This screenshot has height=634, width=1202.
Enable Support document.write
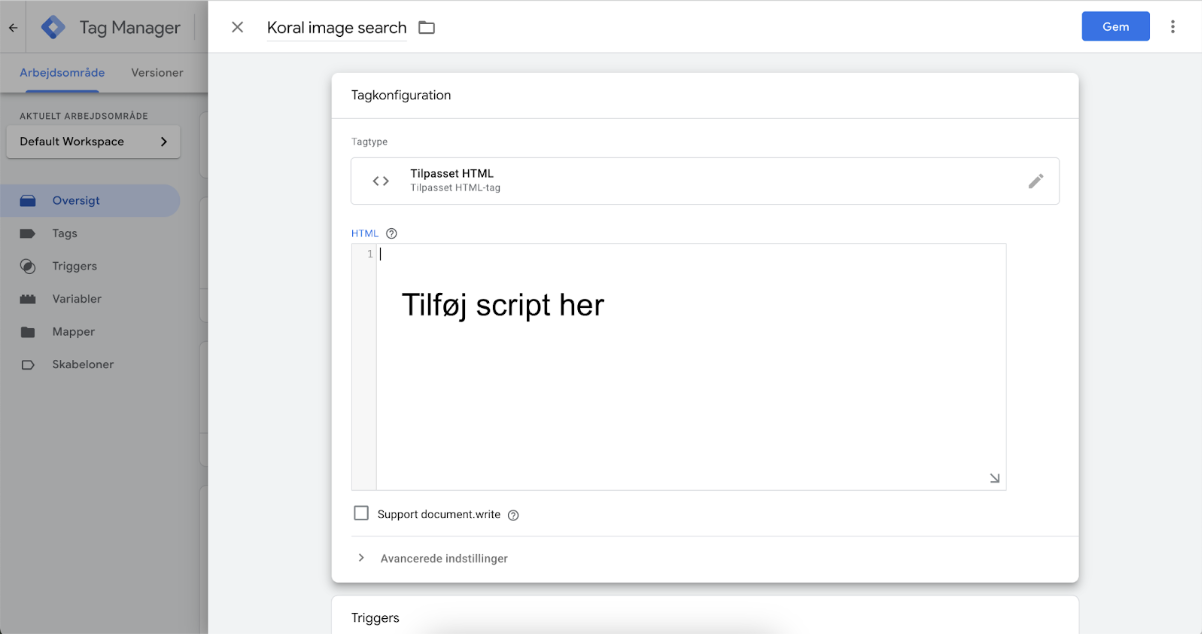click(x=361, y=513)
